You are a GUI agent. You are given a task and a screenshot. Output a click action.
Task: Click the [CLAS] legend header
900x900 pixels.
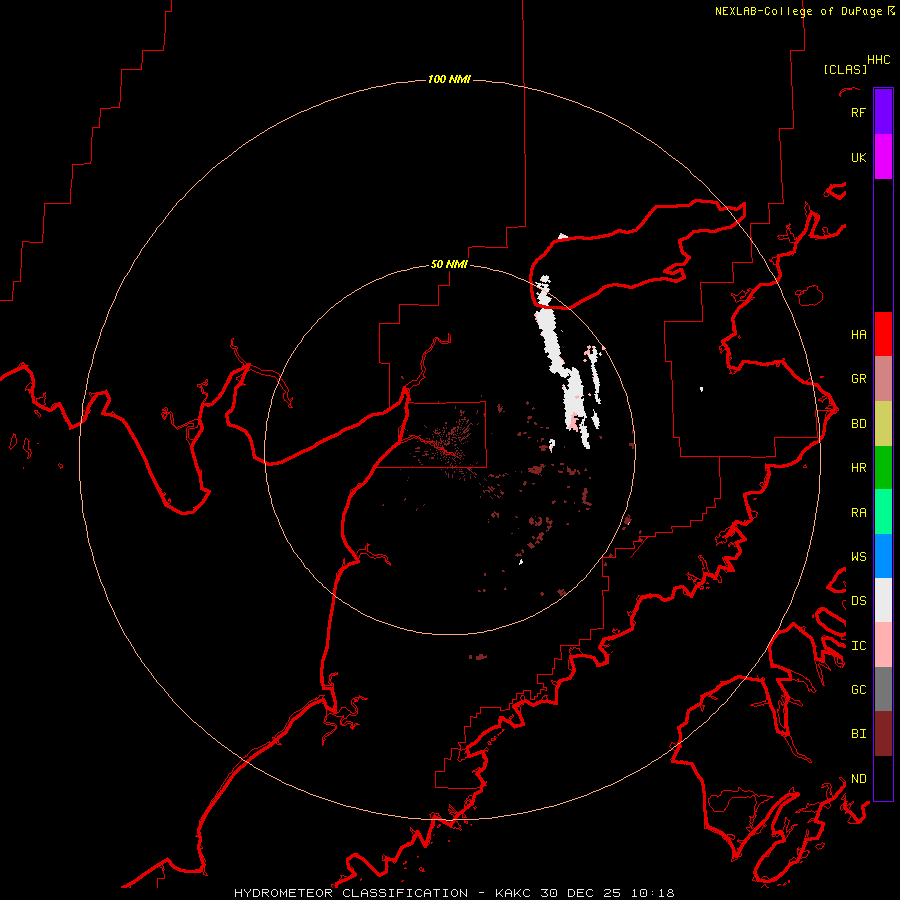click(x=845, y=69)
